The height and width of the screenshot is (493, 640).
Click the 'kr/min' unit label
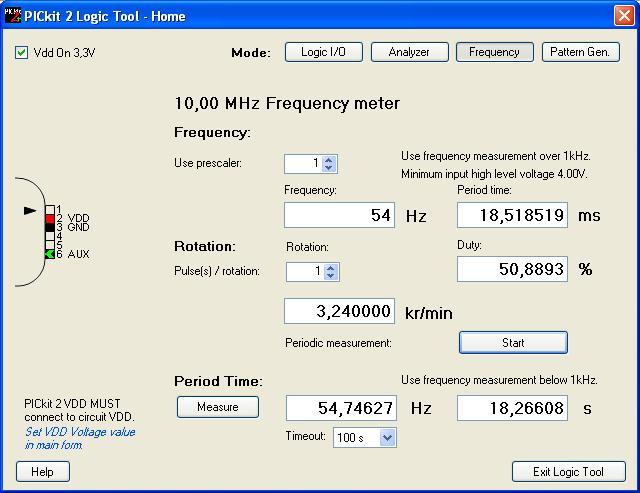tap(429, 313)
